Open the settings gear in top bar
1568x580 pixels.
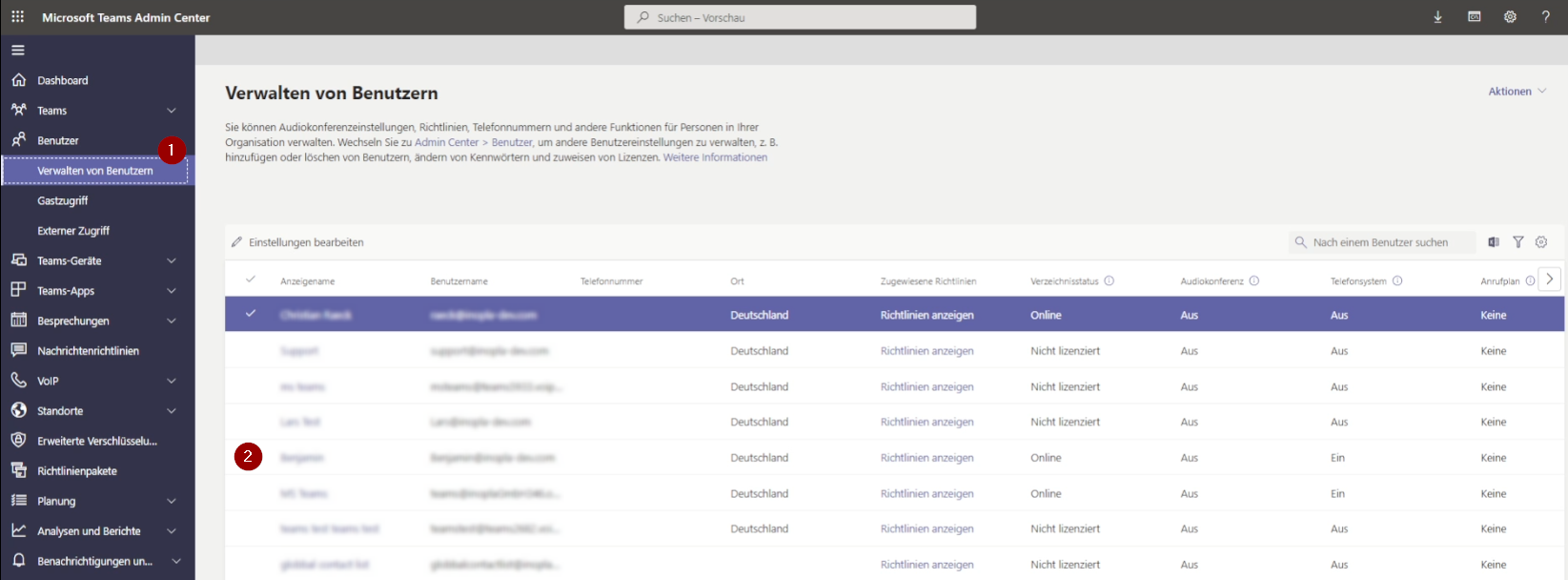click(1510, 17)
